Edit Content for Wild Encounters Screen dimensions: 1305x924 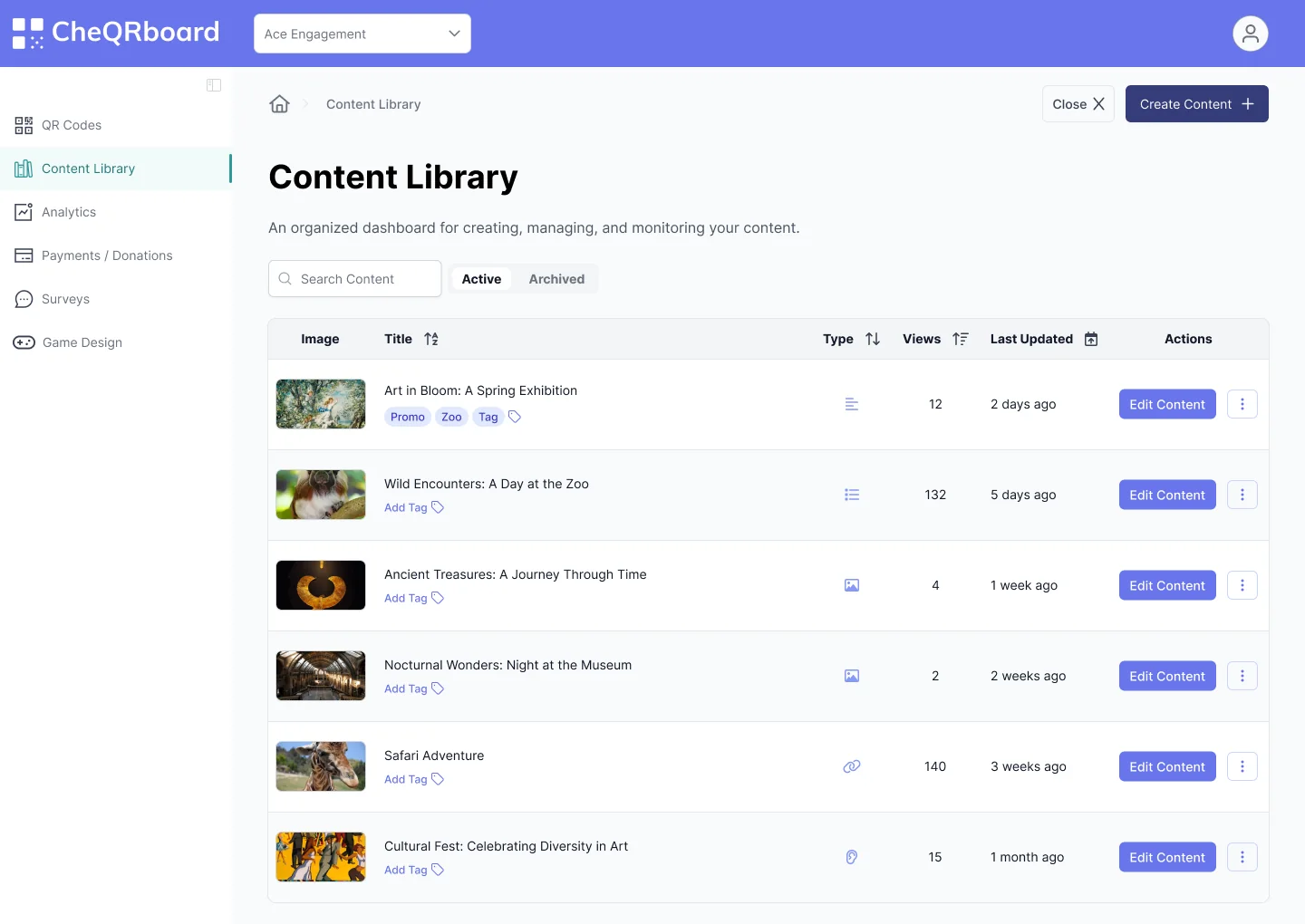click(x=1167, y=495)
